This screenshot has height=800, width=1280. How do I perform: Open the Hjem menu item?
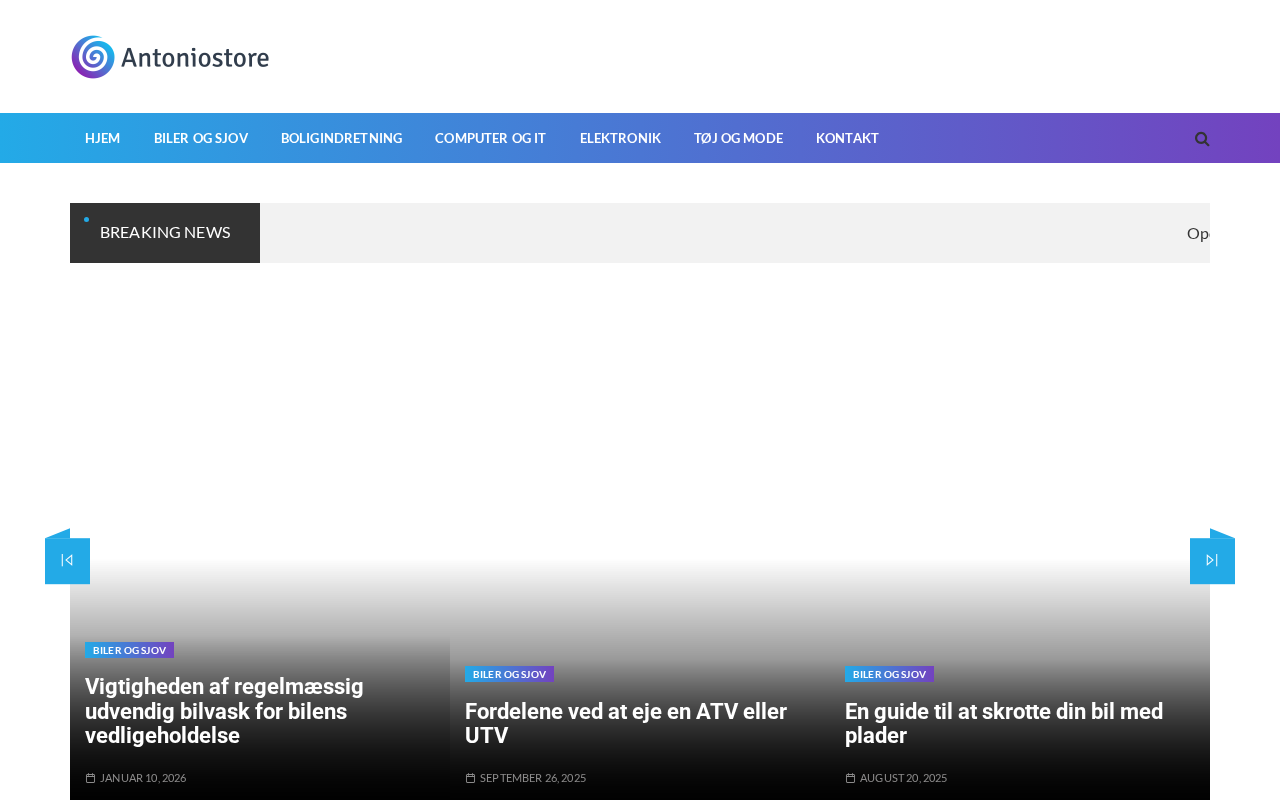click(102, 138)
